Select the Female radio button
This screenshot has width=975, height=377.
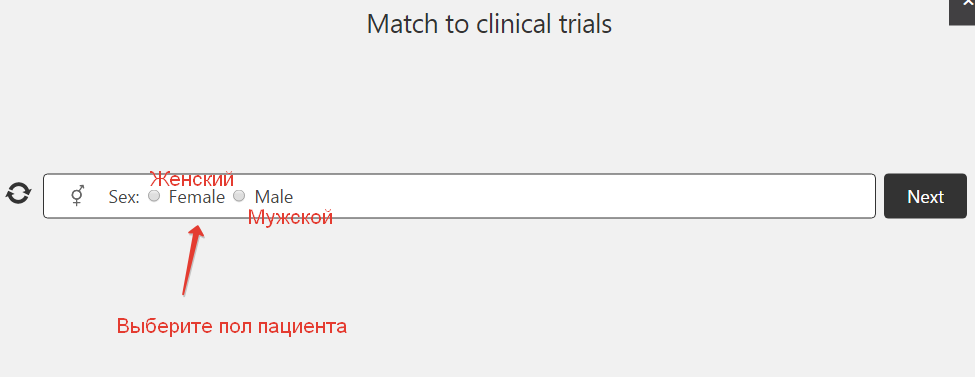coord(154,196)
